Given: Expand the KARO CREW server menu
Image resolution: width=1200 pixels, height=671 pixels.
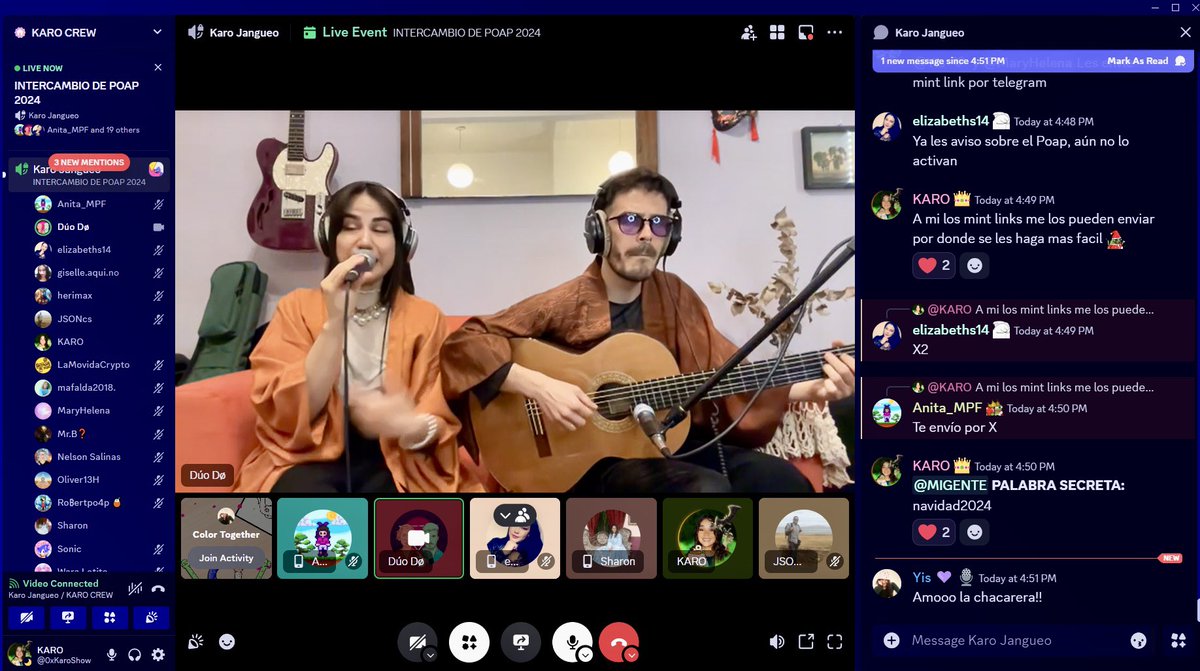Looking at the screenshot, I should click(157, 32).
